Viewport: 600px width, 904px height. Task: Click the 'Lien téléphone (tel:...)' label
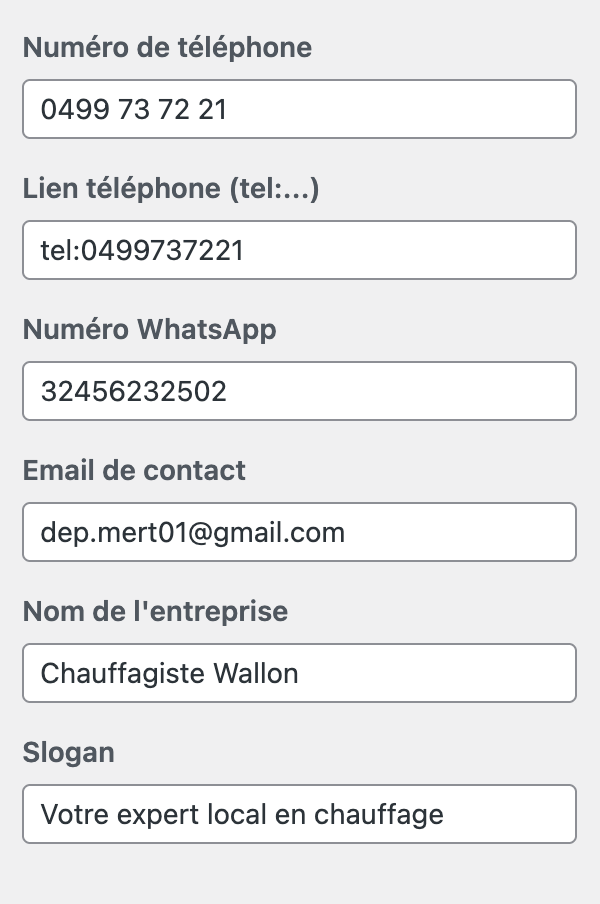[x=171, y=188]
